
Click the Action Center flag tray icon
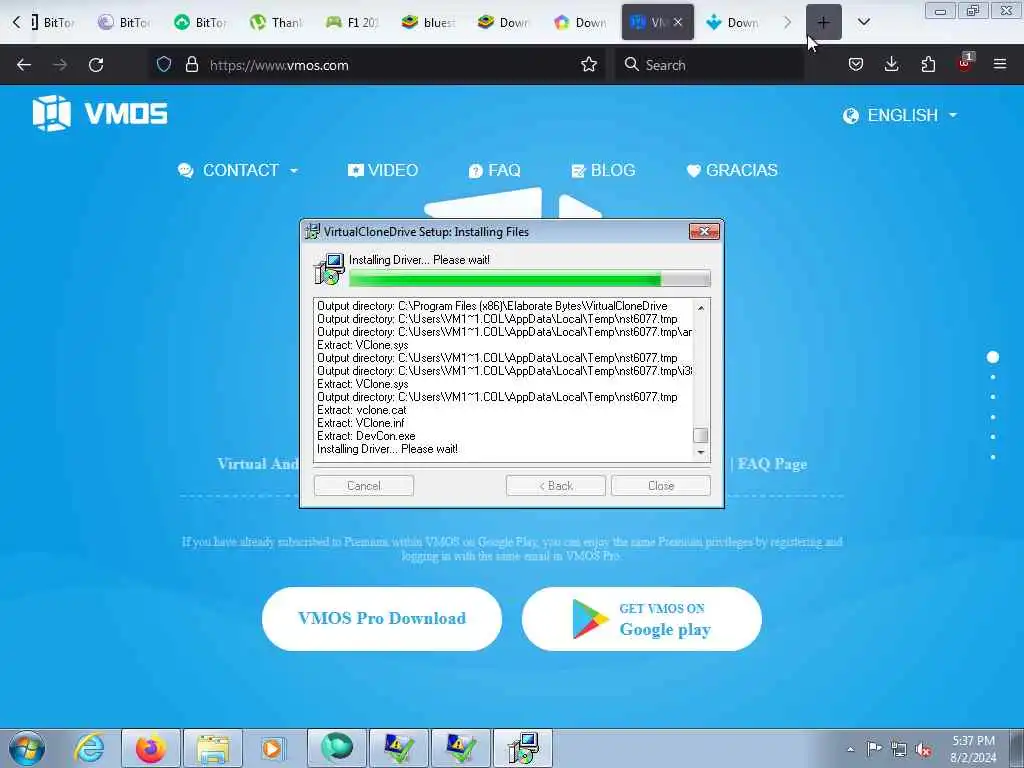[x=874, y=749]
